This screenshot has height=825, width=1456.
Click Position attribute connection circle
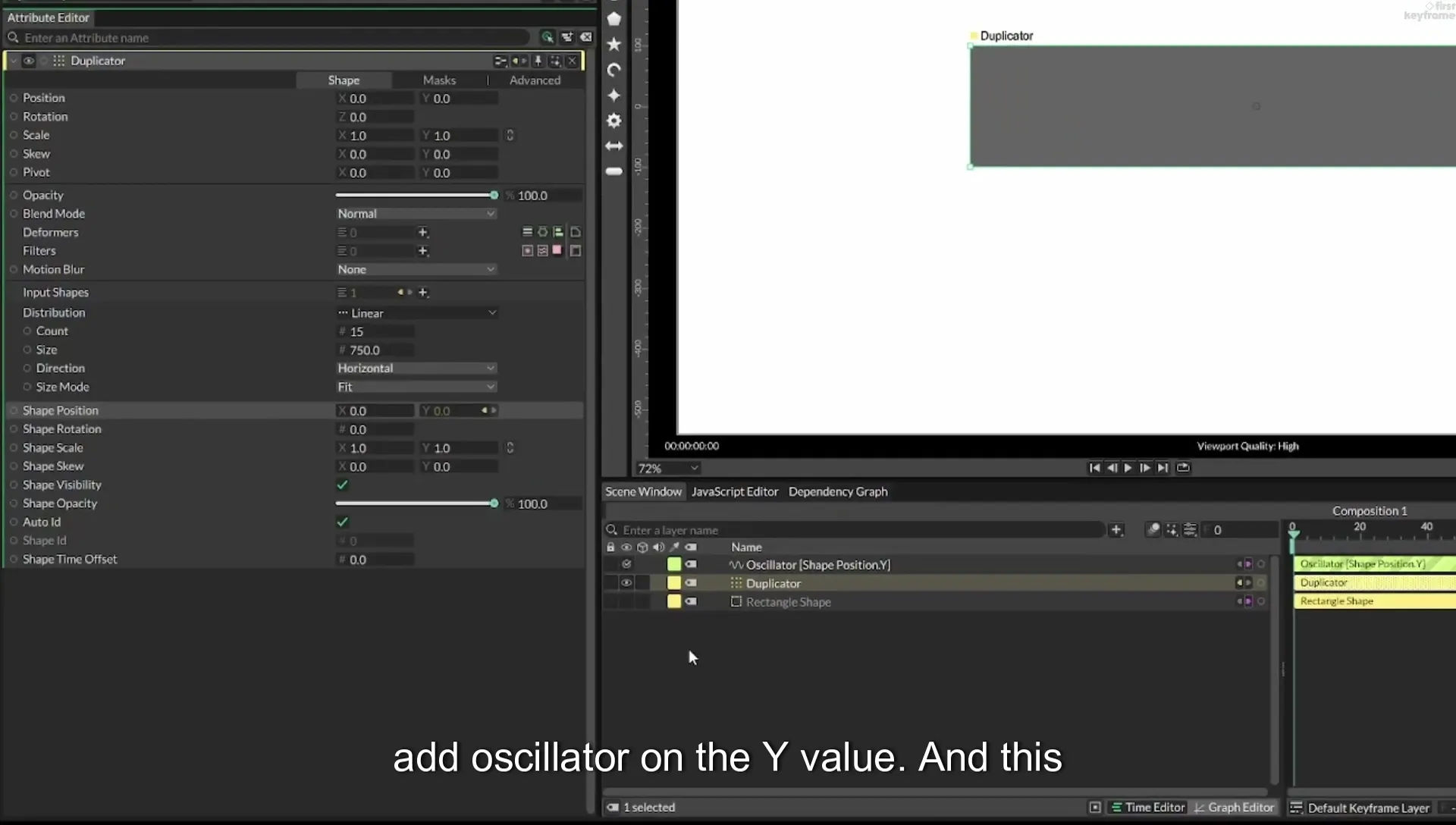pyautogui.click(x=14, y=98)
